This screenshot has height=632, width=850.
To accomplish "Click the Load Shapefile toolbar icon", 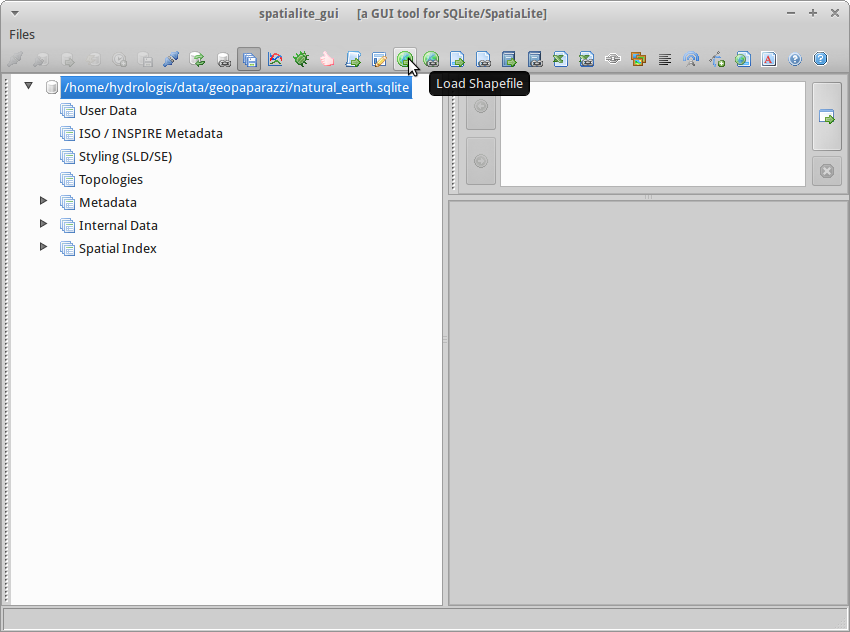I will [405, 59].
